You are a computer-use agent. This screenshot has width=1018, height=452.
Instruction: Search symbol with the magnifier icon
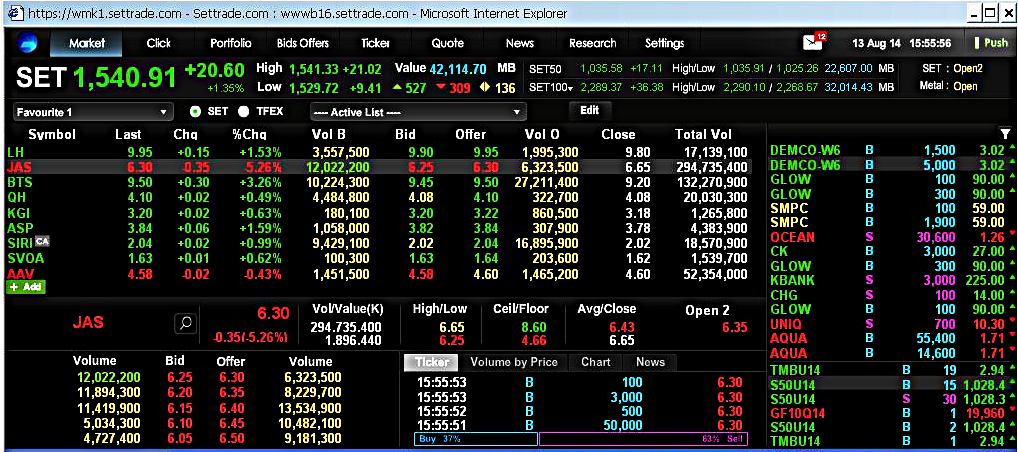coord(185,323)
